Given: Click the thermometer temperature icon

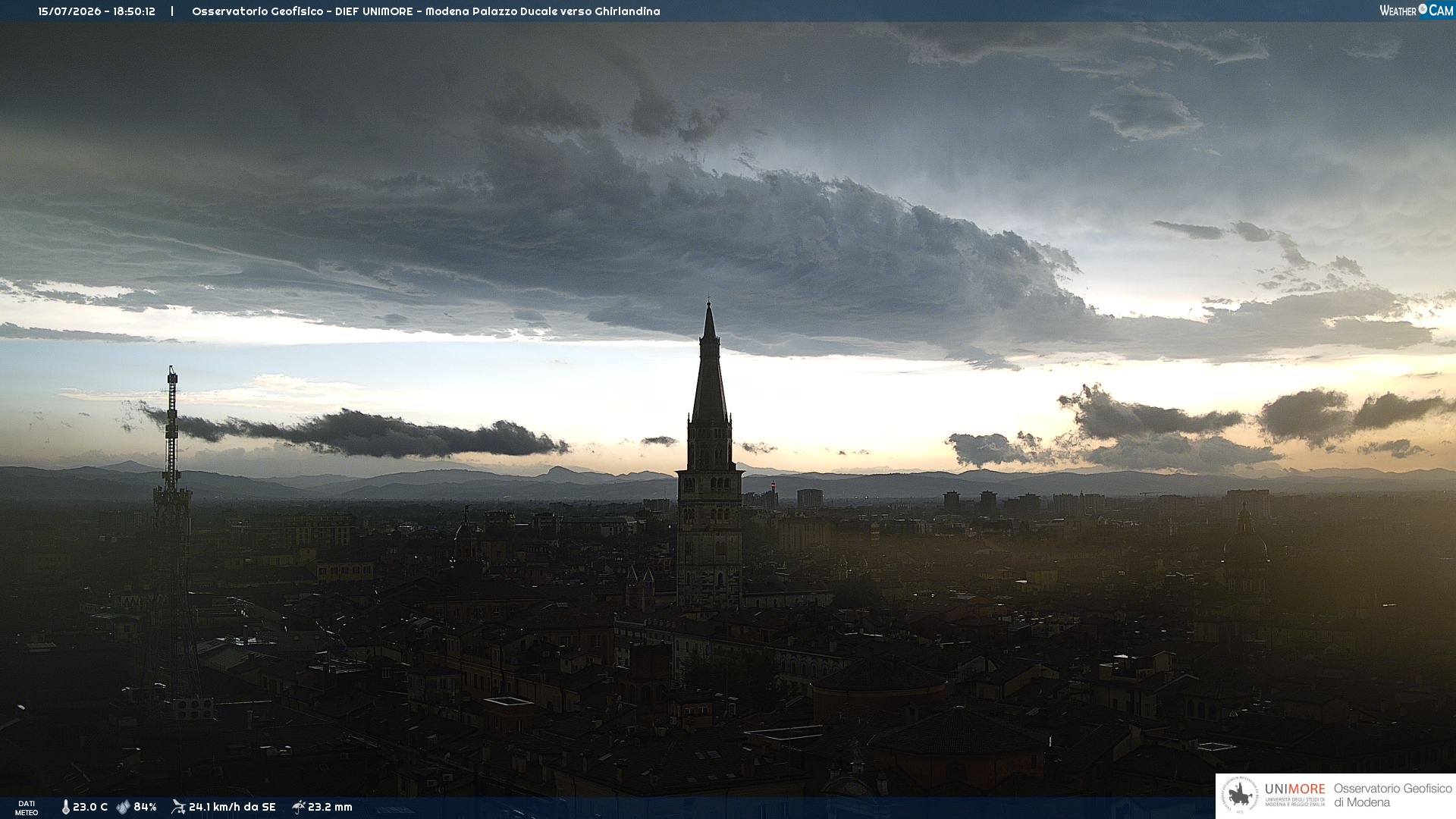Looking at the screenshot, I should (65, 807).
